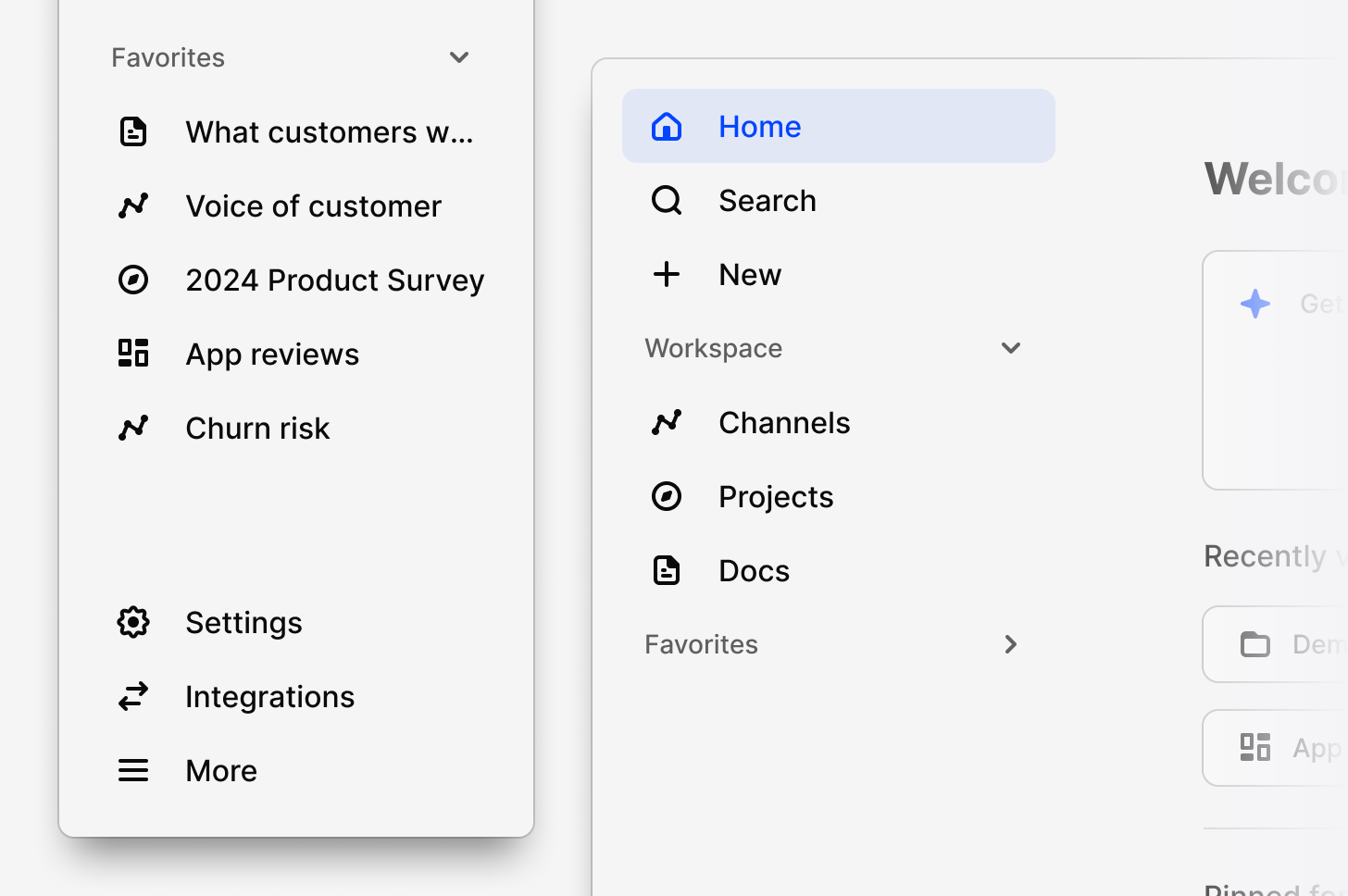This screenshot has height=896, width=1348.
Task: Collapse the Workspace section chevron
Action: coord(1011,348)
